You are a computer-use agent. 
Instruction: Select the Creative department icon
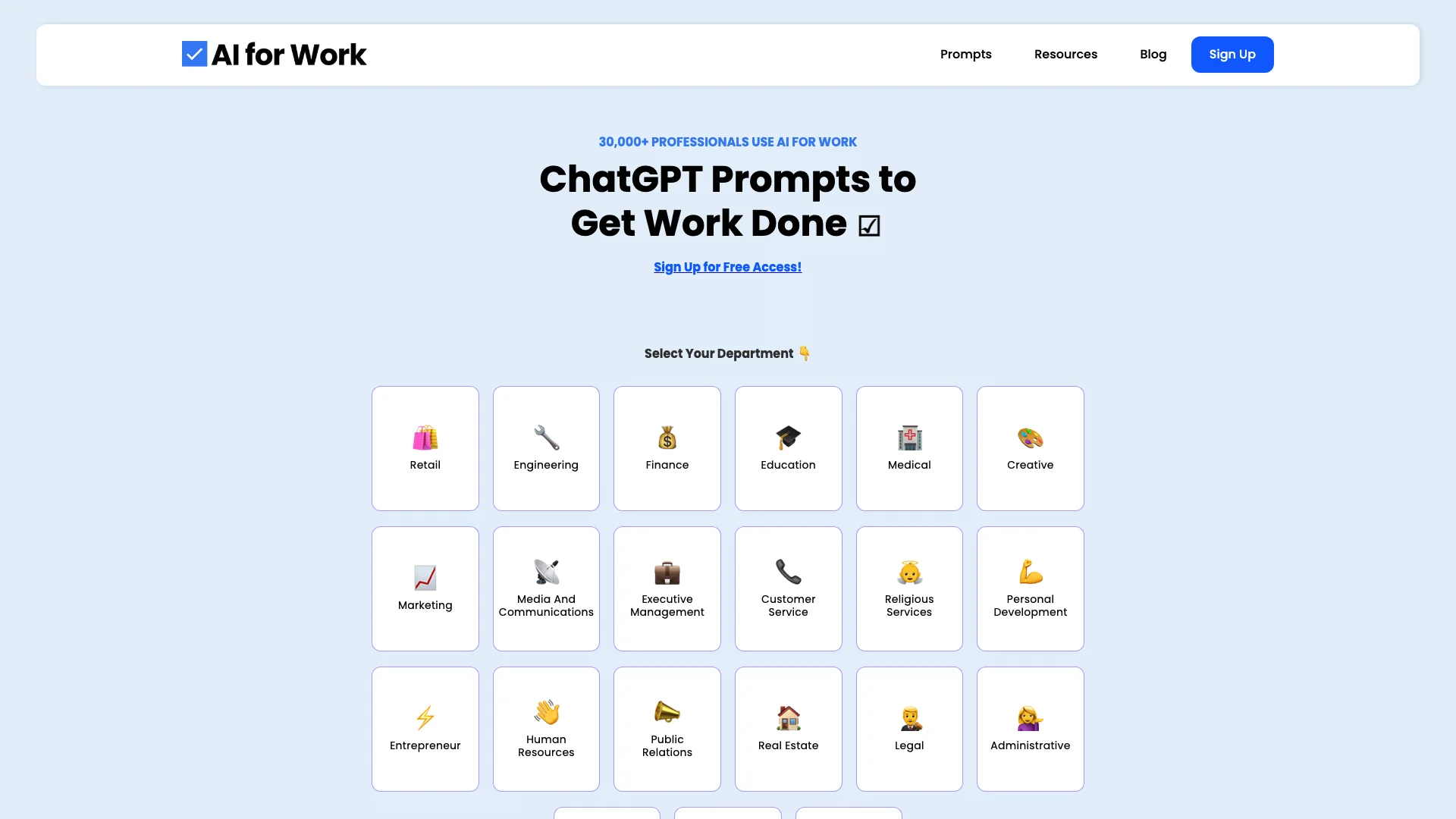[1030, 437]
